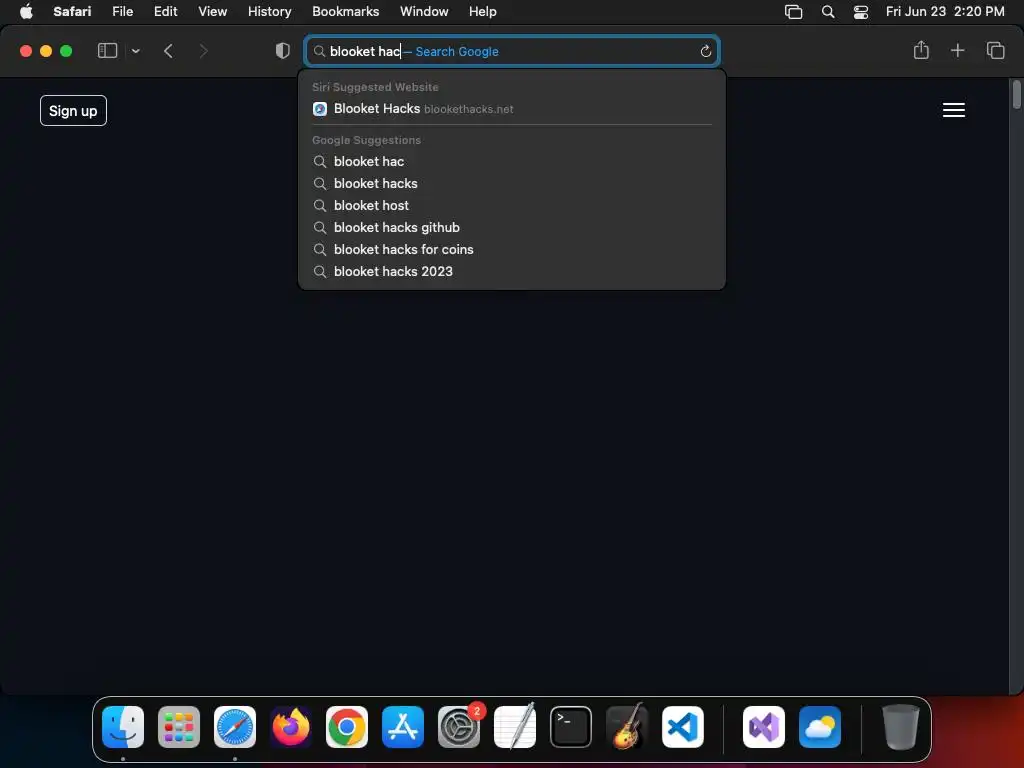Open the File menu

point(123,12)
